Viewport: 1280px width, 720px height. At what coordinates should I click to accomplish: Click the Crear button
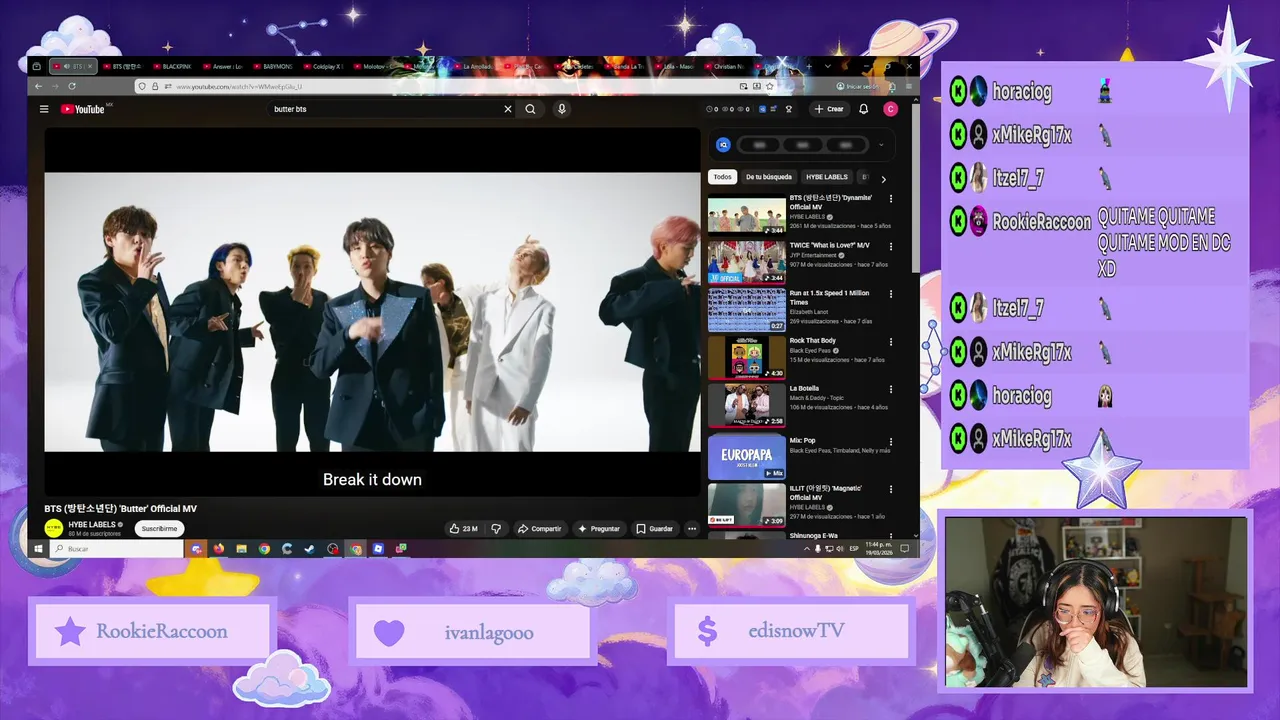click(x=829, y=109)
